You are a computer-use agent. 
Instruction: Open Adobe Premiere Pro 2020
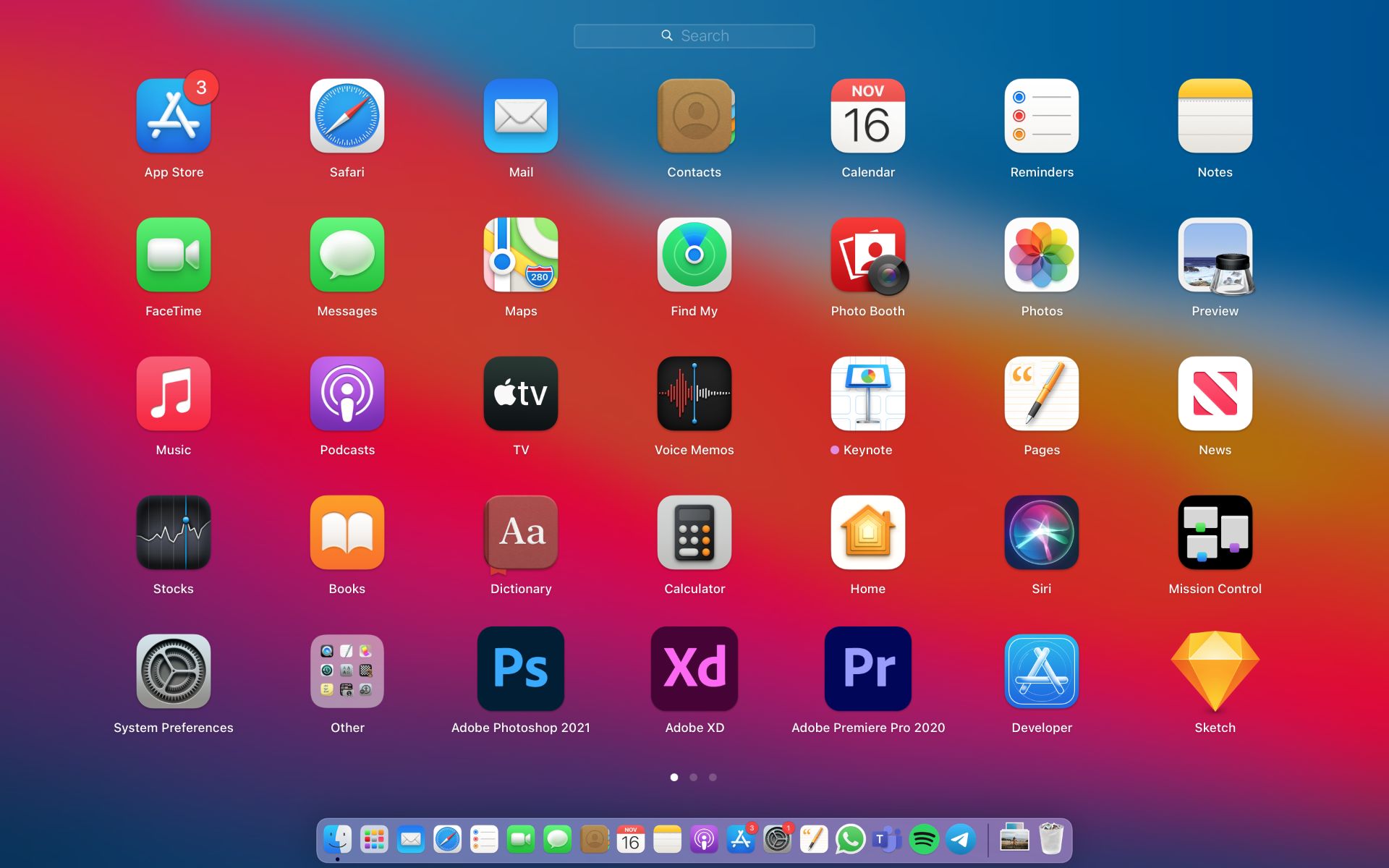[868, 669]
